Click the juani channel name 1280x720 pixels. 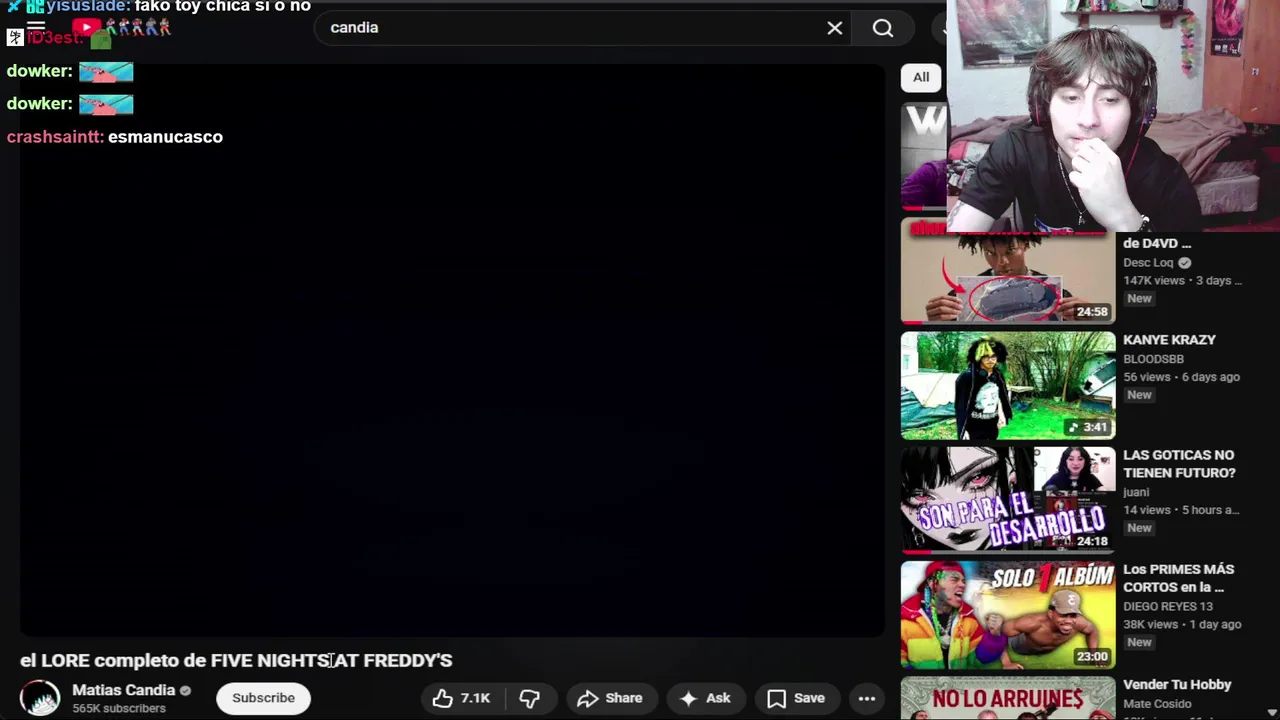[1136, 492]
